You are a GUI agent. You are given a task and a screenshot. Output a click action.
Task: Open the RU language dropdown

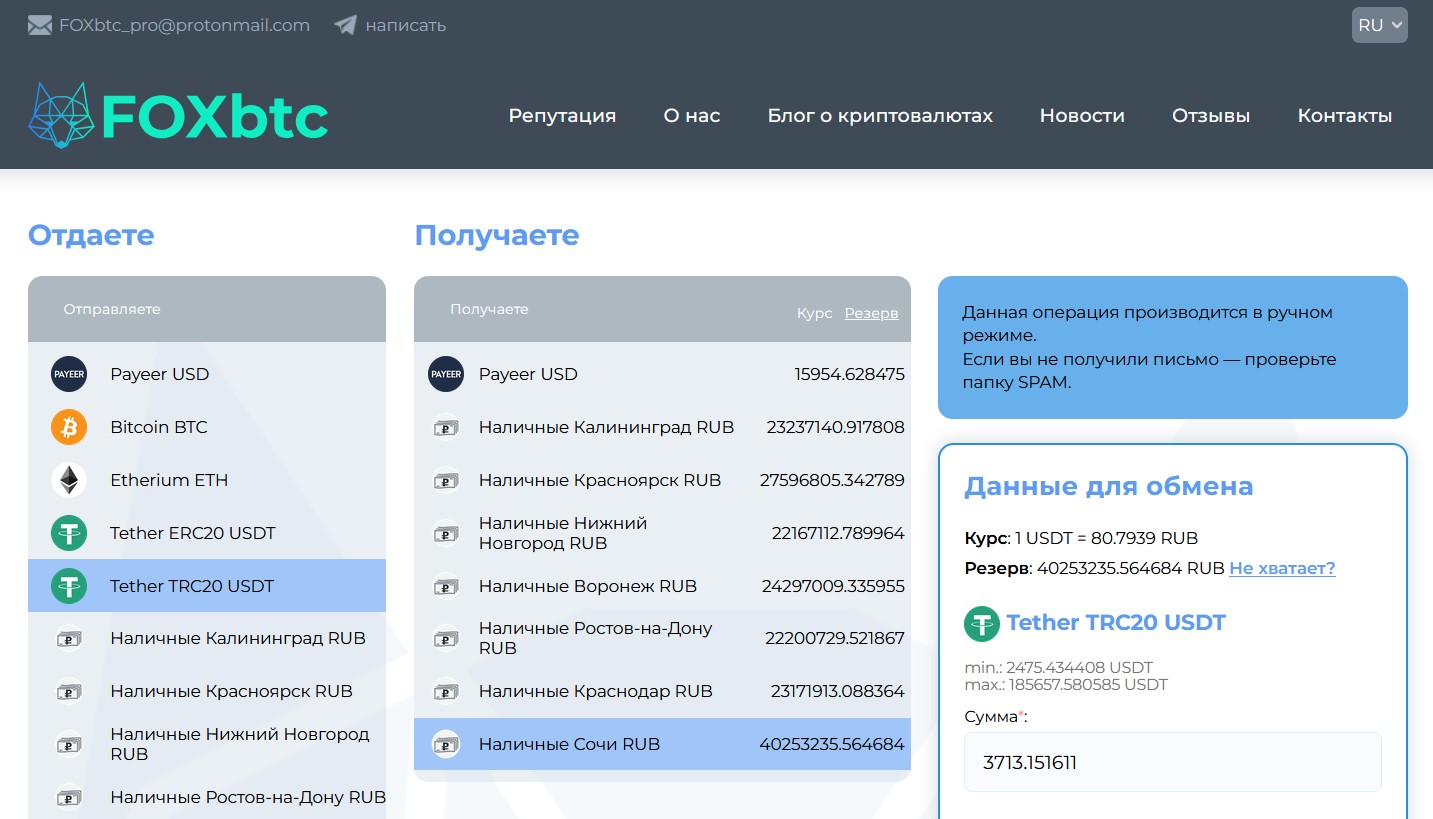tap(1380, 25)
